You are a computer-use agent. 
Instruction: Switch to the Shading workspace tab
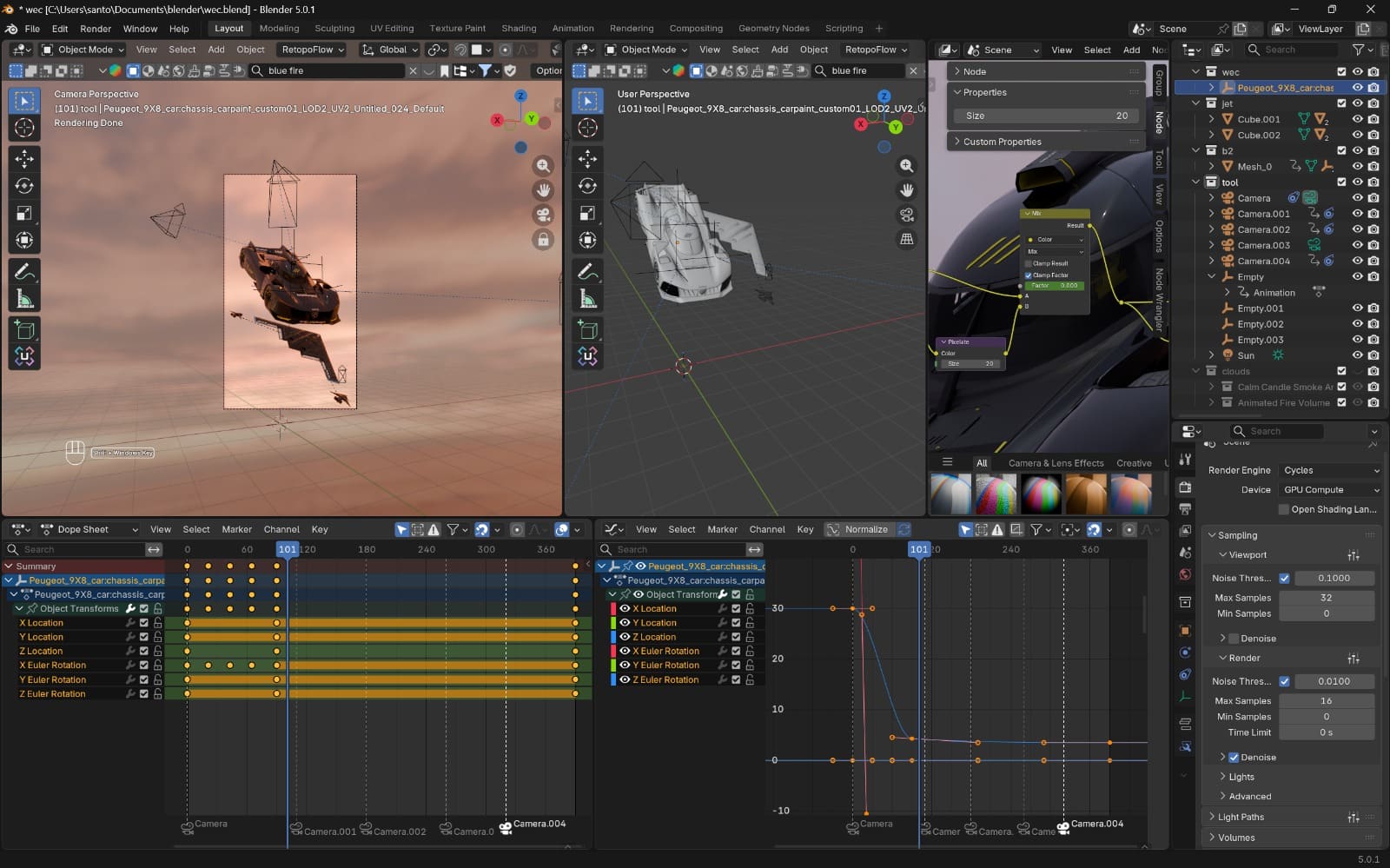[x=519, y=29]
